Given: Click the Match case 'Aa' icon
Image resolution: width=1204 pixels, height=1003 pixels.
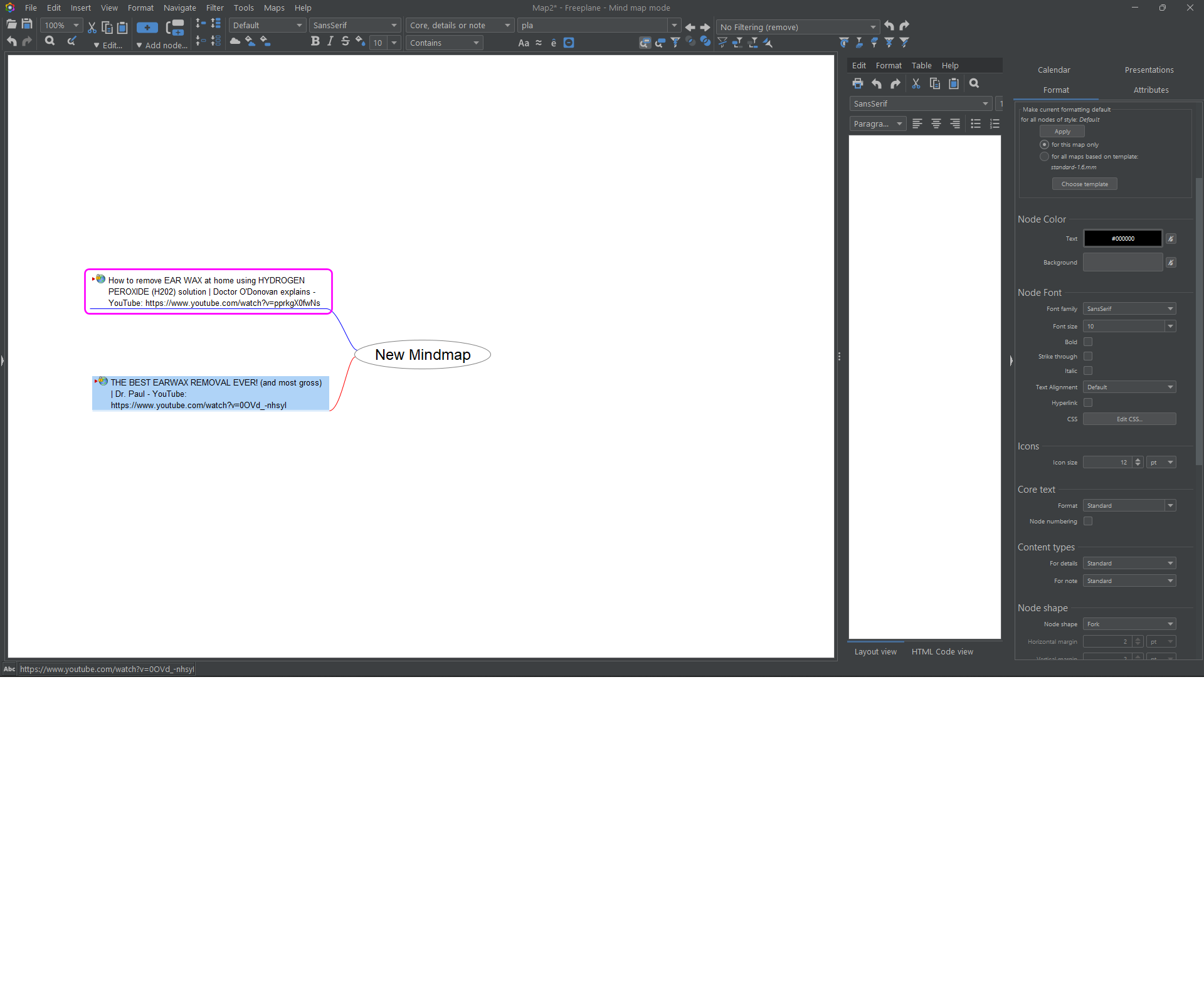Looking at the screenshot, I should 524,43.
